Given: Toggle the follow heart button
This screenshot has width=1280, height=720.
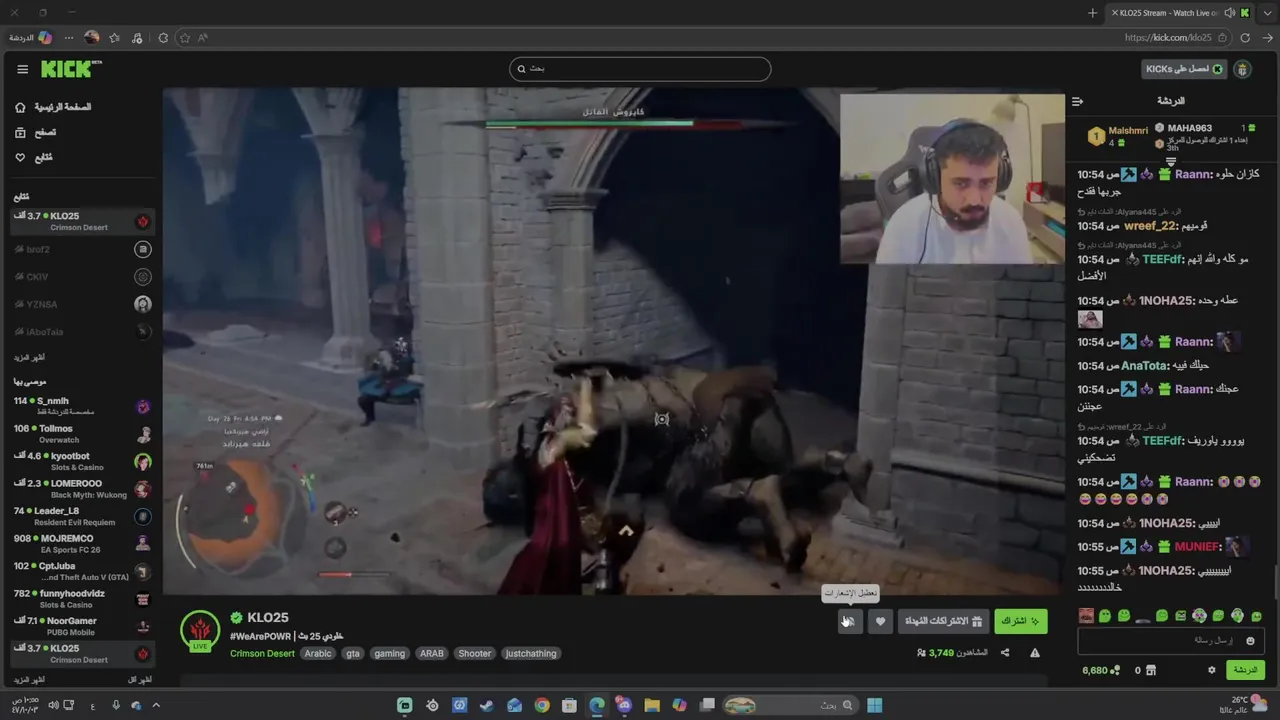Looking at the screenshot, I should [880, 621].
